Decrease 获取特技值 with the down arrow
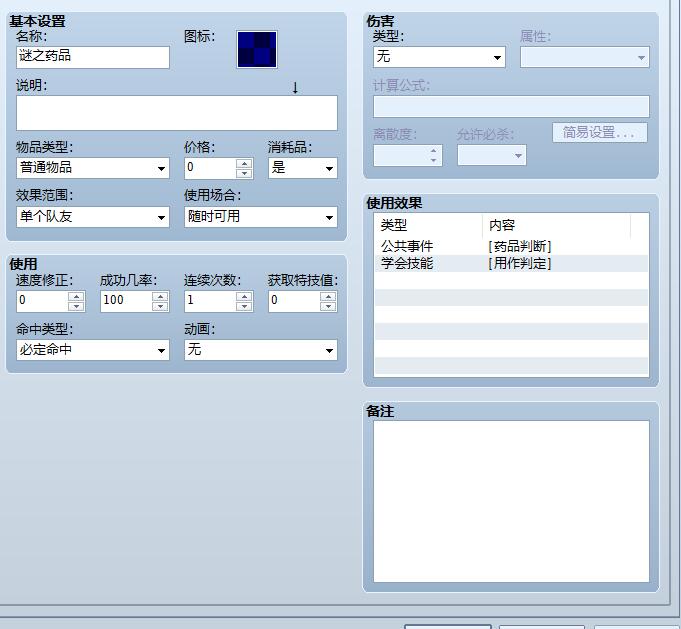 [328, 306]
